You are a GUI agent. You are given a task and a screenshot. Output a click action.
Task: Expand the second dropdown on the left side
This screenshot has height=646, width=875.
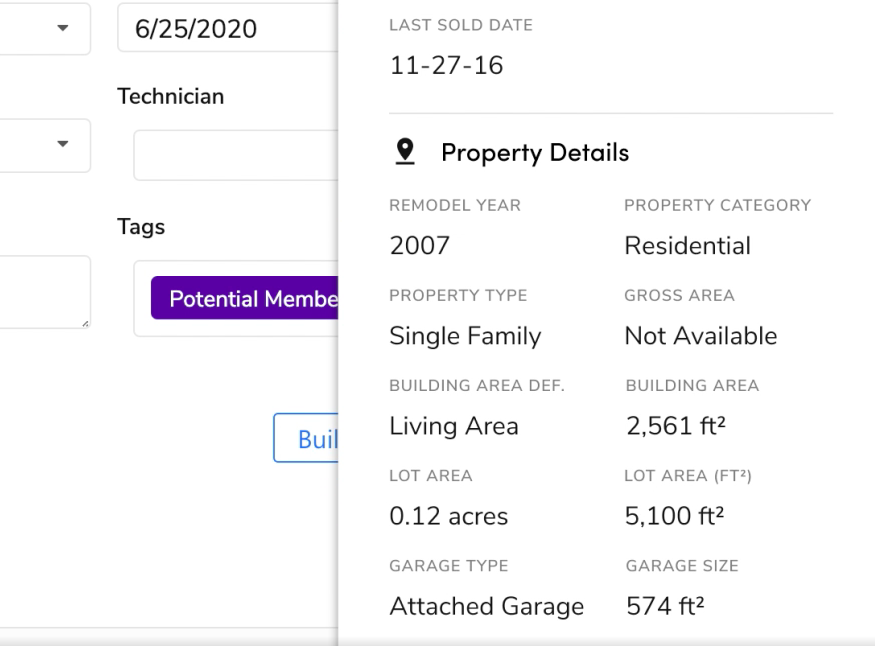[x=60, y=145]
